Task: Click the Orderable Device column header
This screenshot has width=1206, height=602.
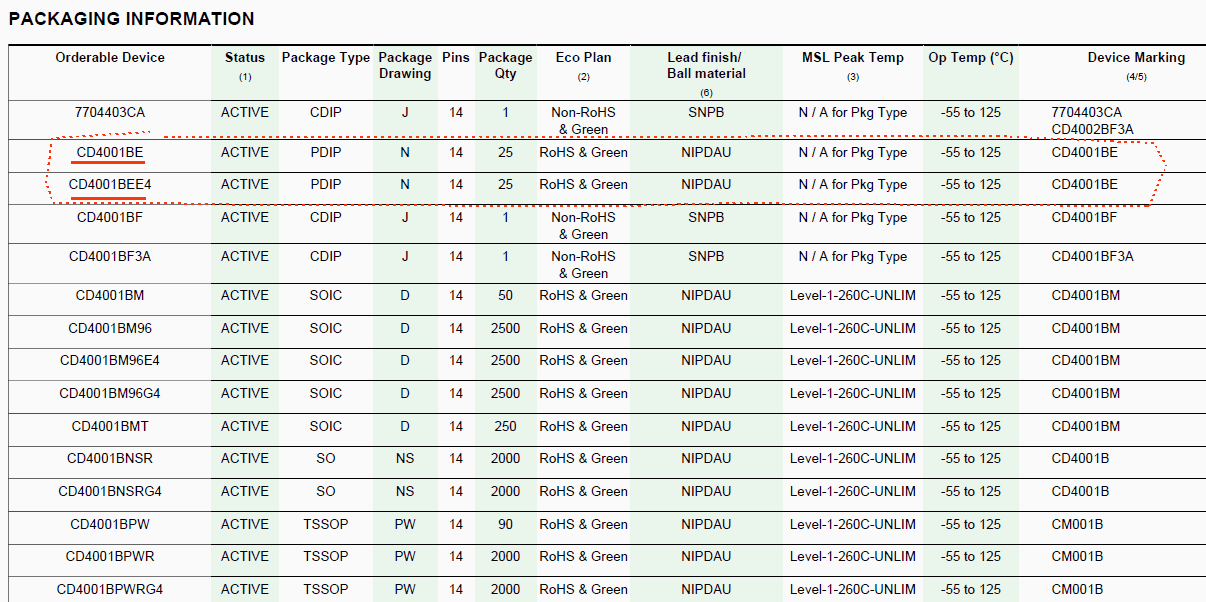Action: tap(110, 58)
